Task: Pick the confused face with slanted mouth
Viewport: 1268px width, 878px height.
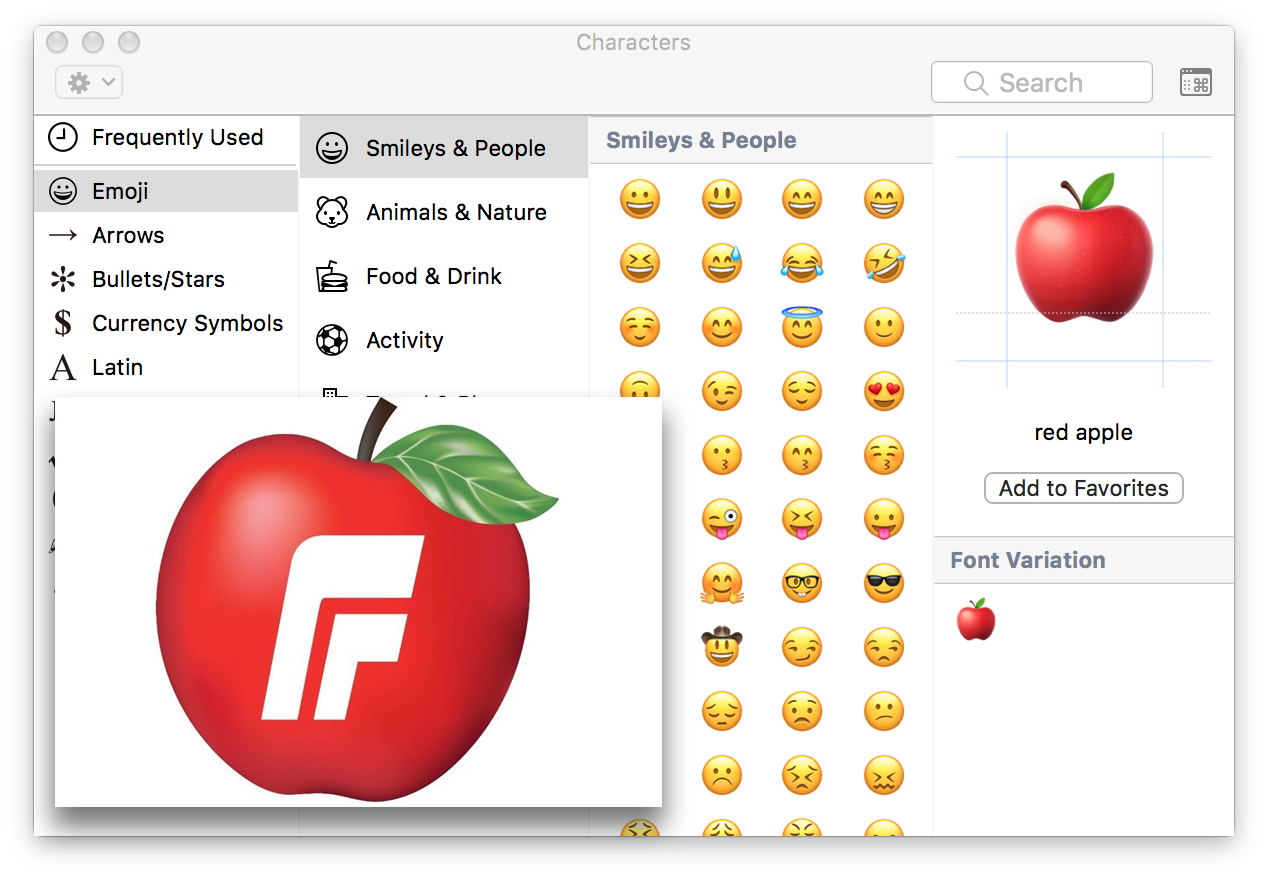Action: [884, 711]
